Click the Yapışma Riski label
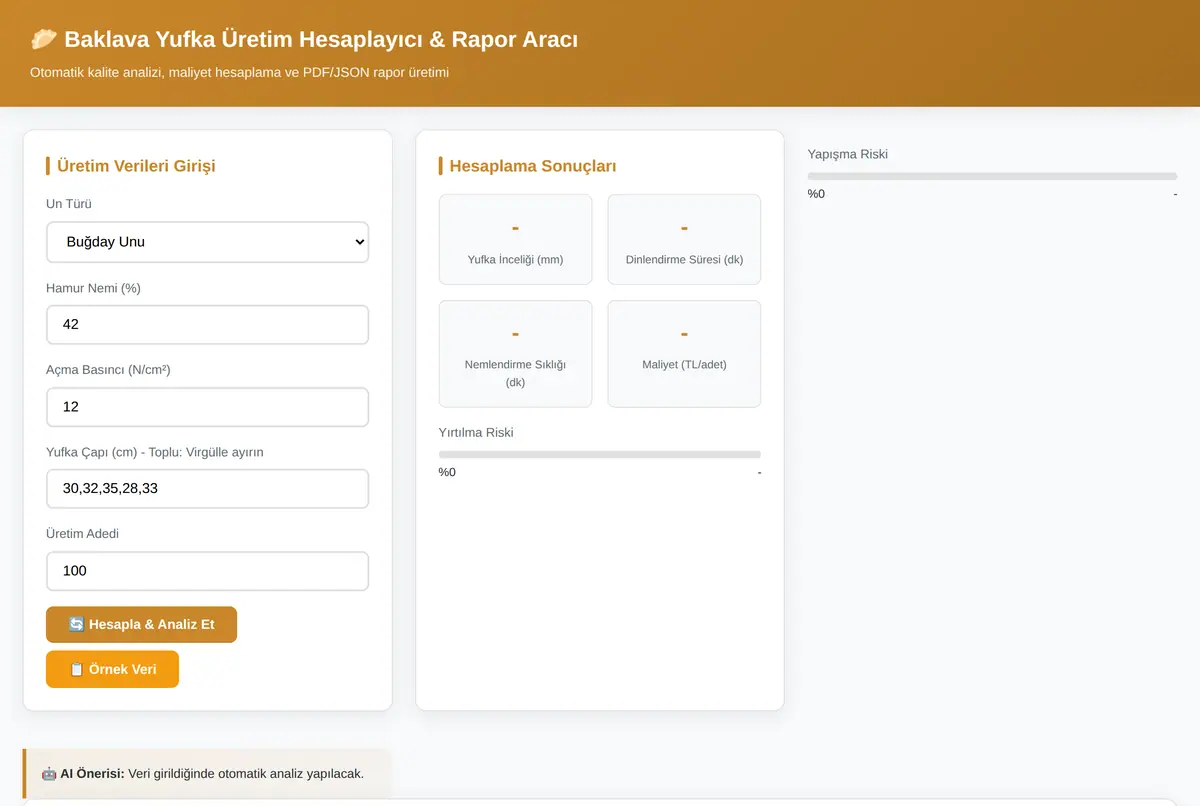The width and height of the screenshot is (1200, 806). click(x=848, y=154)
